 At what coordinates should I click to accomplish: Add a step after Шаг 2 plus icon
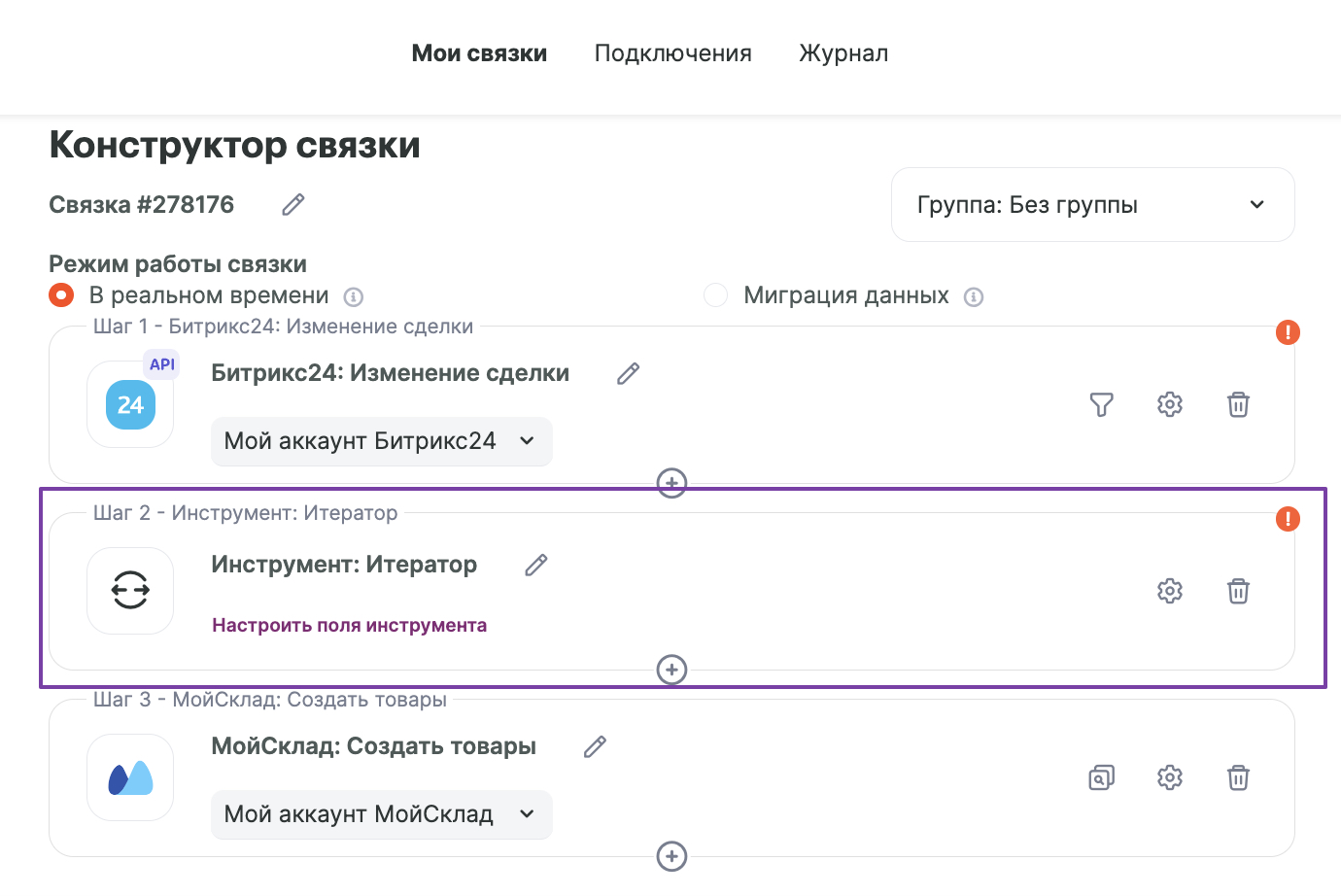coord(671,670)
